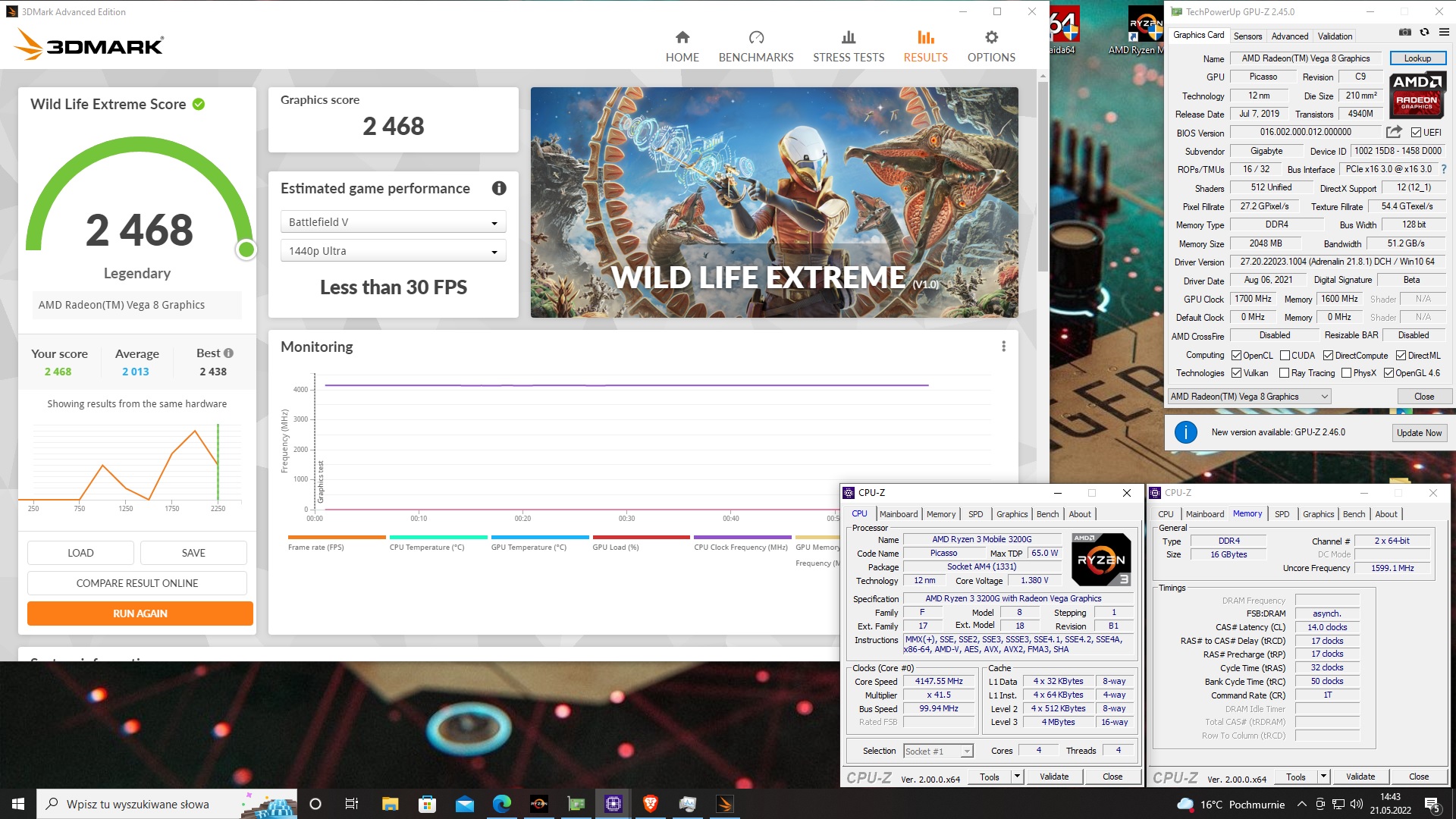Go to HOME in 3DMark
This screenshot has height=819, width=1456.
tap(682, 46)
